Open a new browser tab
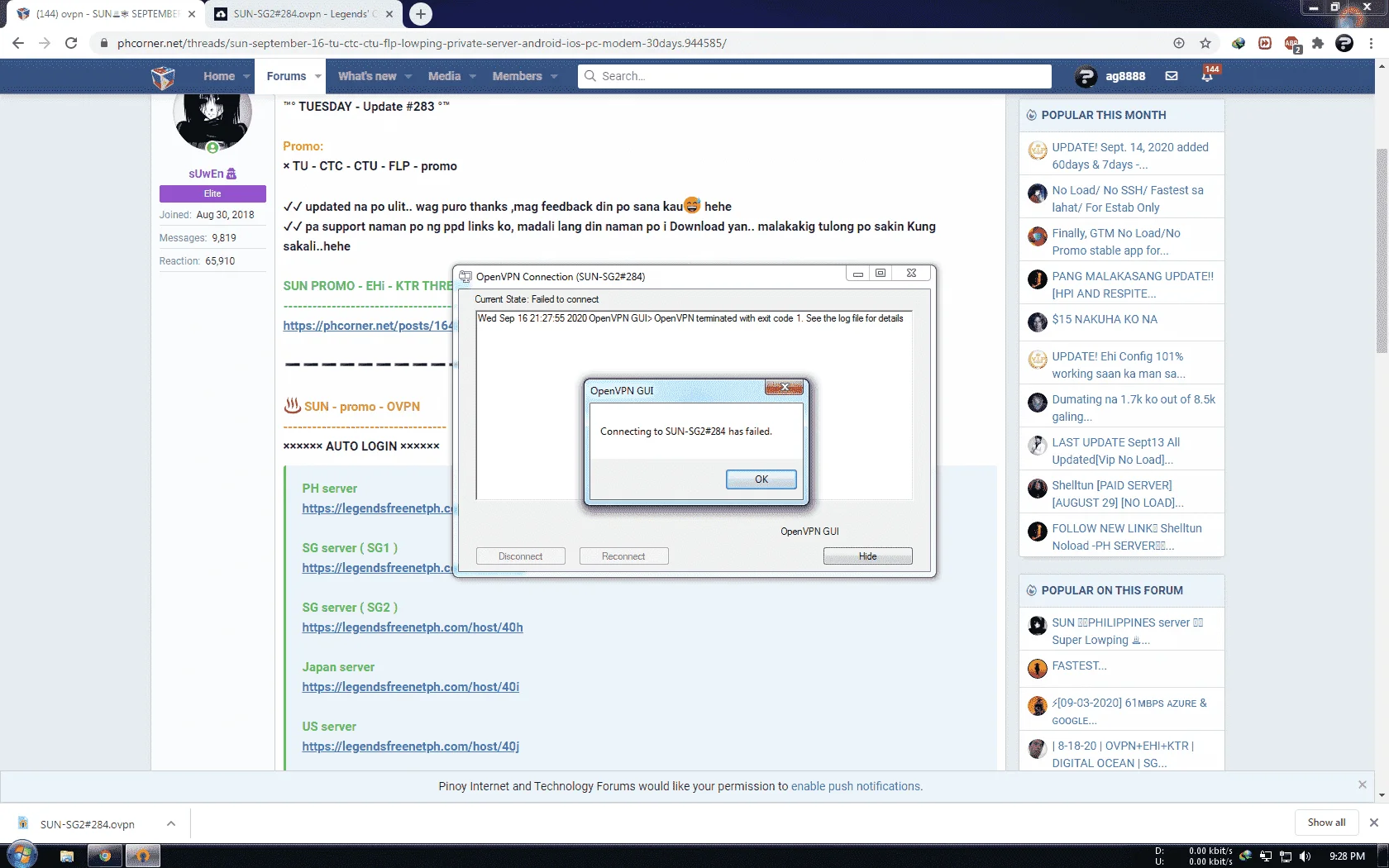The height and width of the screenshot is (868, 1389). click(421, 14)
